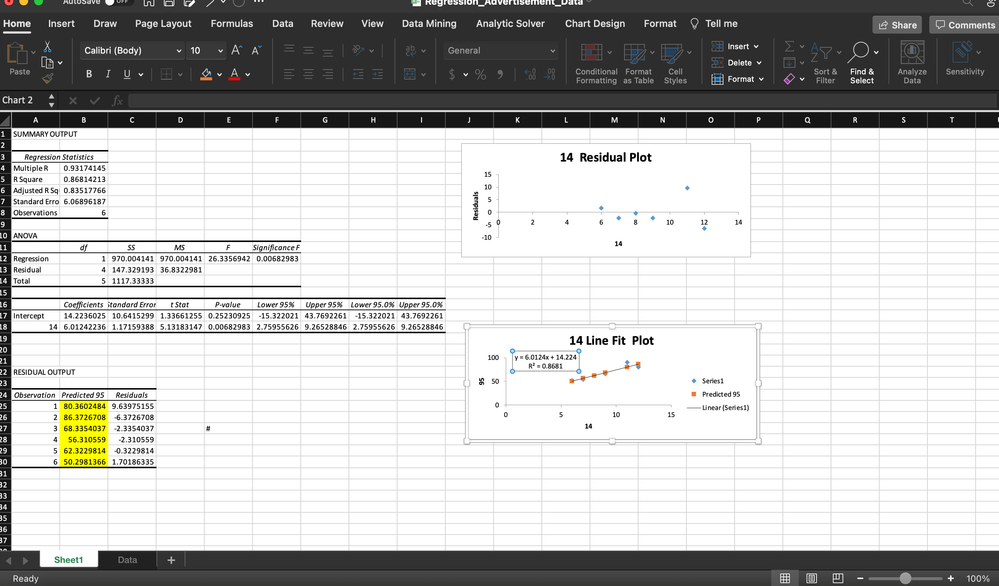Click the Fill down icon
Screen dimensions: 999x586
click(x=789, y=62)
